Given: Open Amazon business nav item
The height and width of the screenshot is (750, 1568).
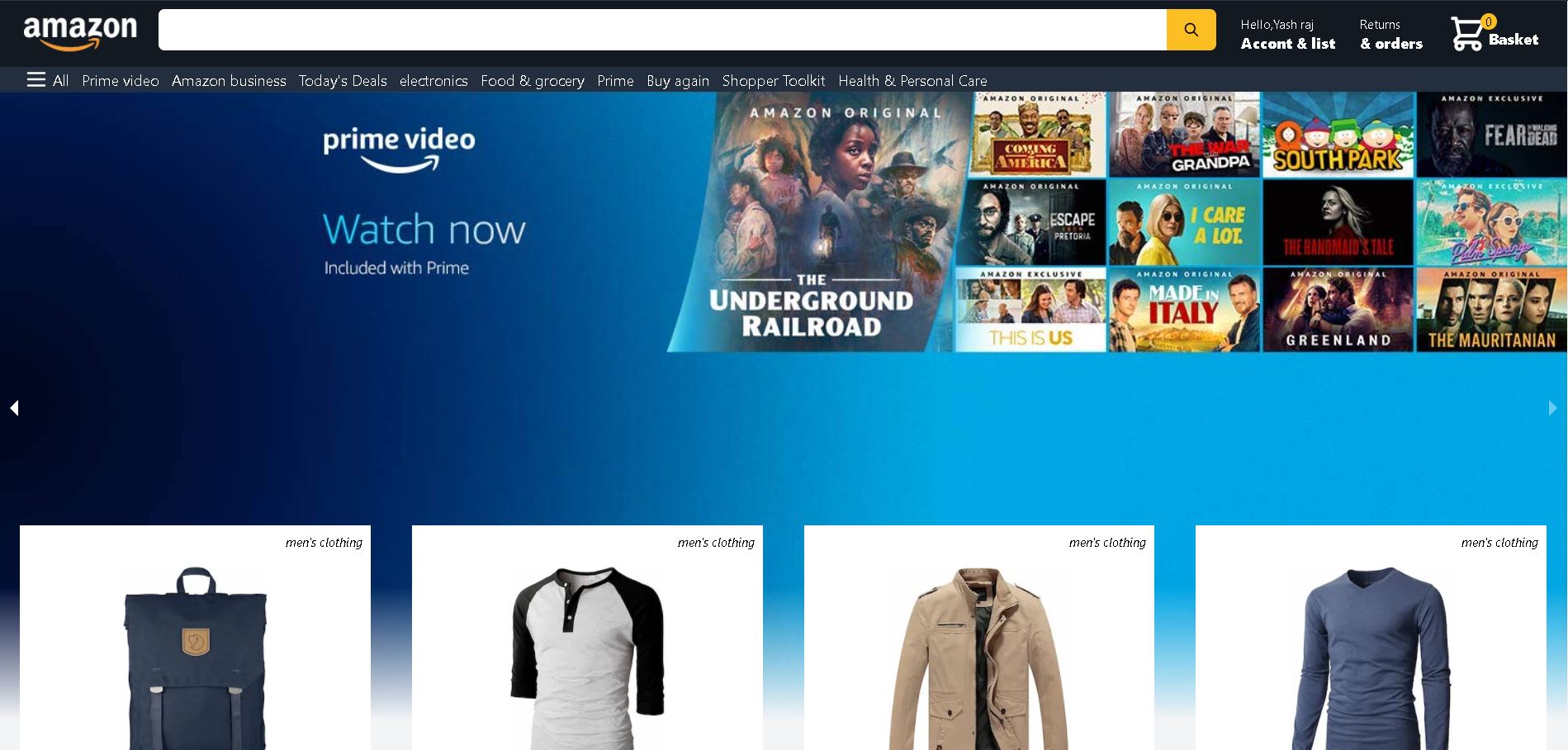Looking at the screenshot, I should click(229, 80).
